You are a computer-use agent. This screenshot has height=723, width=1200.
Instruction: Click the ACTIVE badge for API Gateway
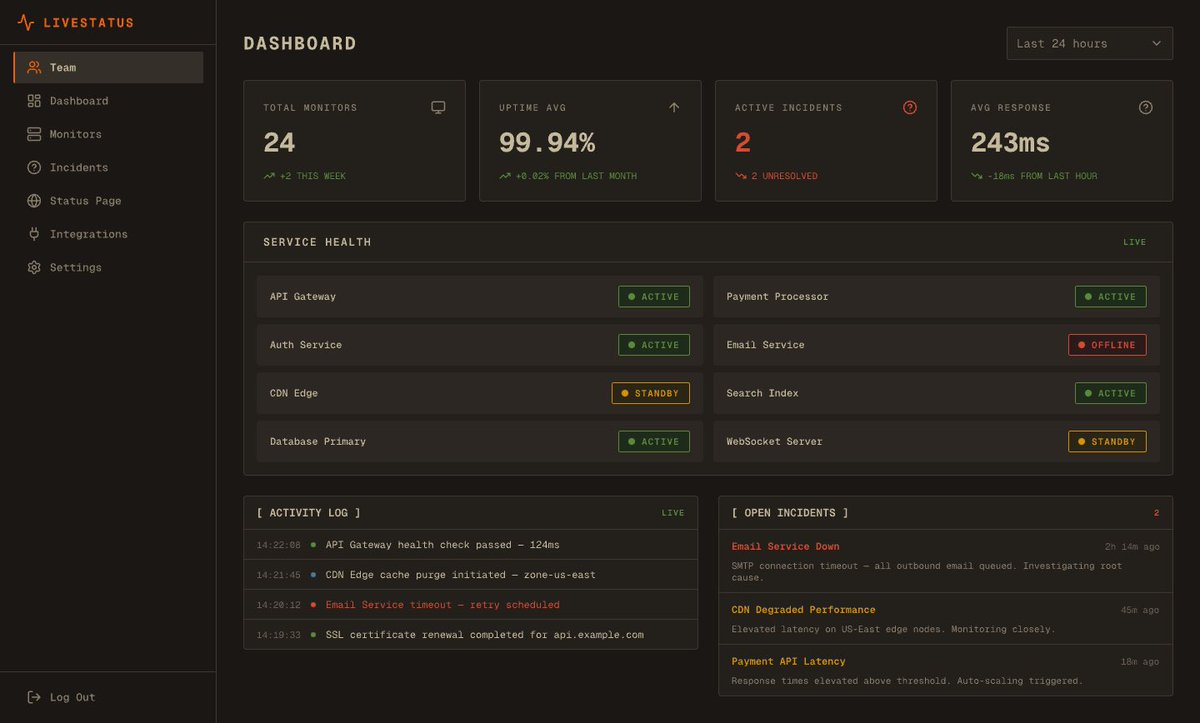pyautogui.click(x=654, y=297)
